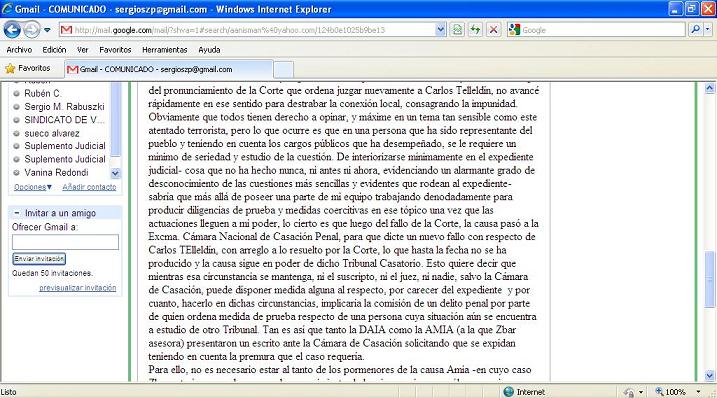Open the previsualizar invitación link

(x=78, y=288)
